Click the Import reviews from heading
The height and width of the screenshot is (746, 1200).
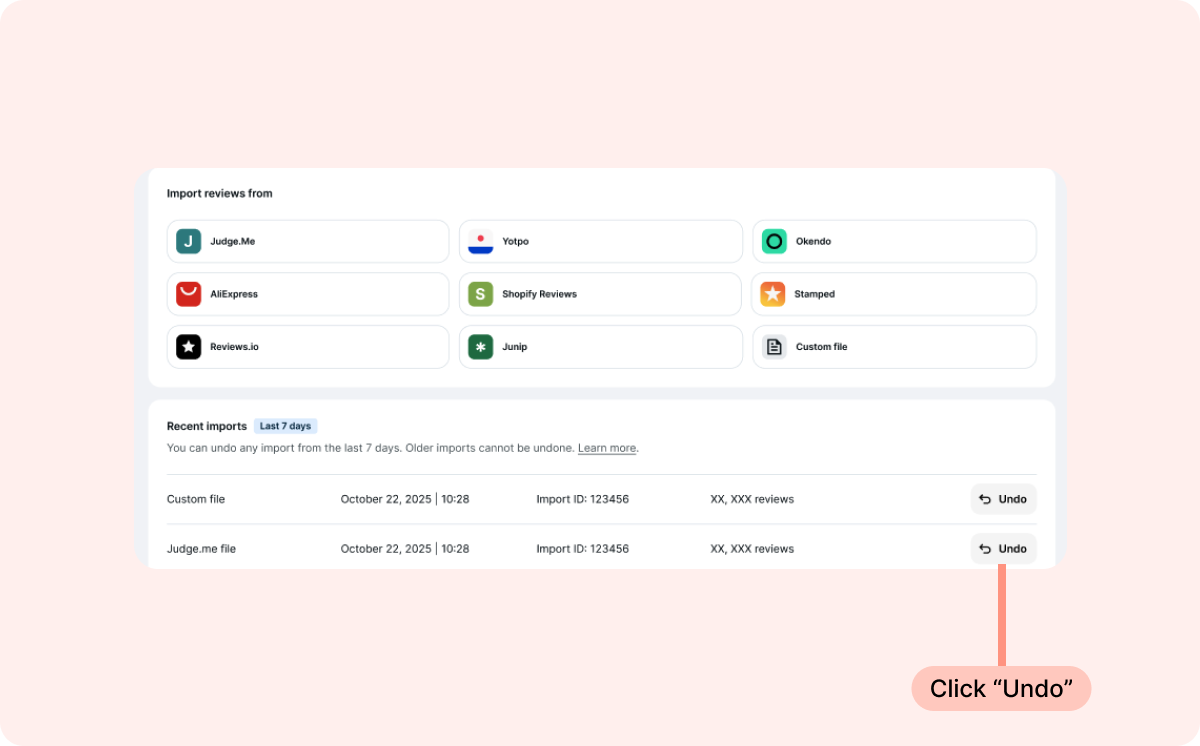219,193
